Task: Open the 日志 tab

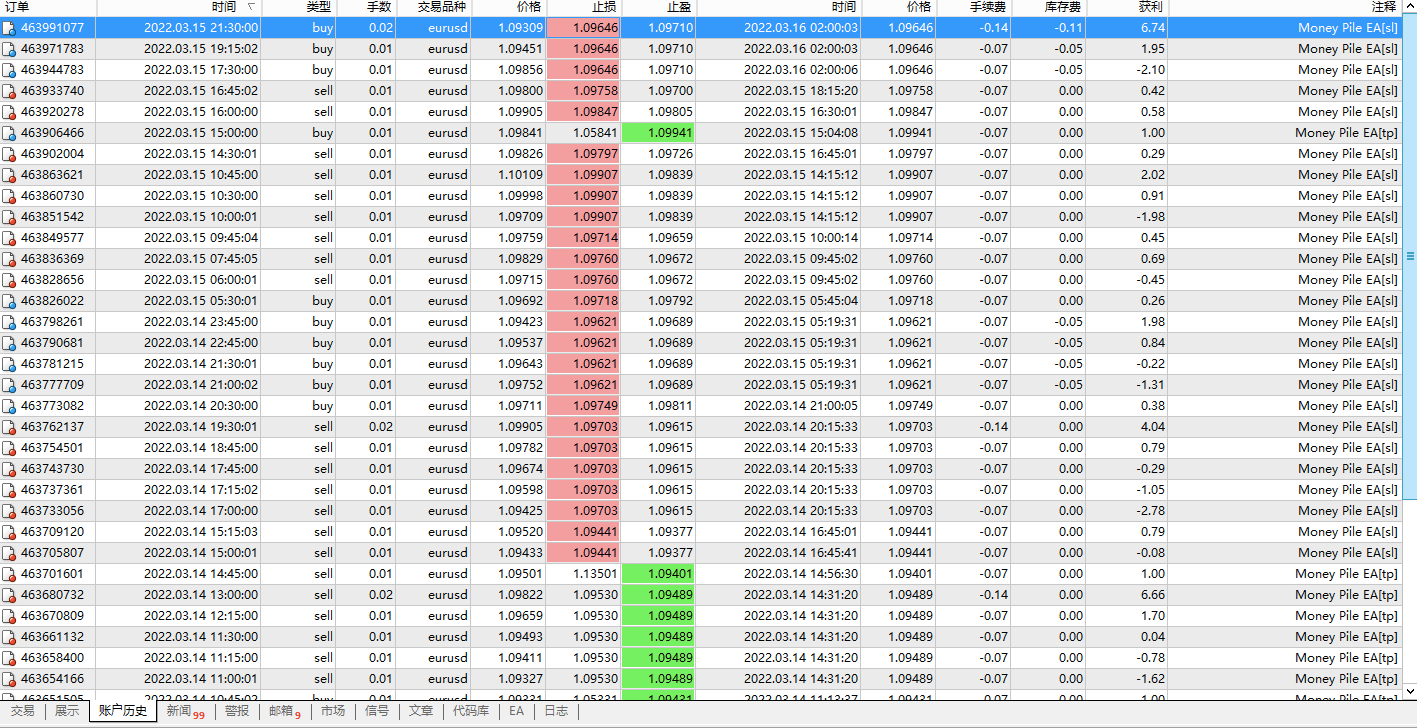Action: (556, 711)
